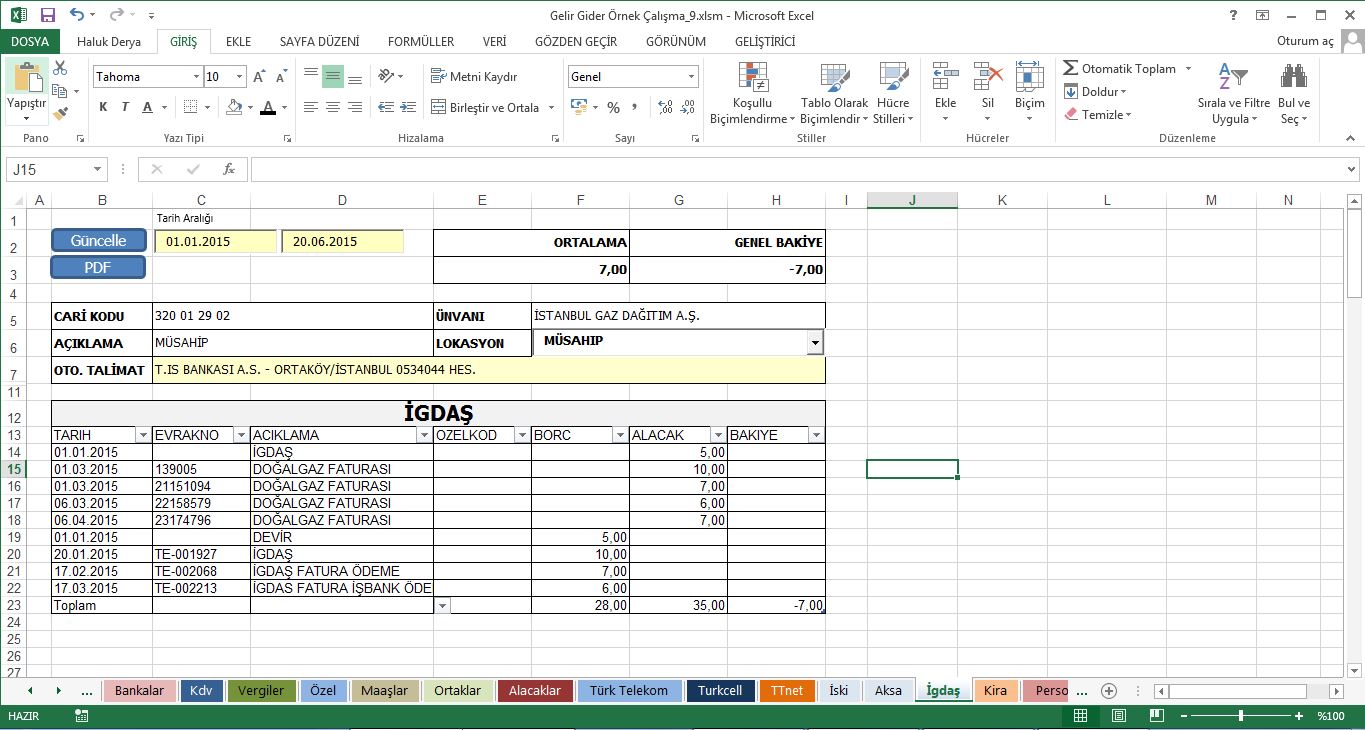Click the Biçim format cells icon

1030,78
